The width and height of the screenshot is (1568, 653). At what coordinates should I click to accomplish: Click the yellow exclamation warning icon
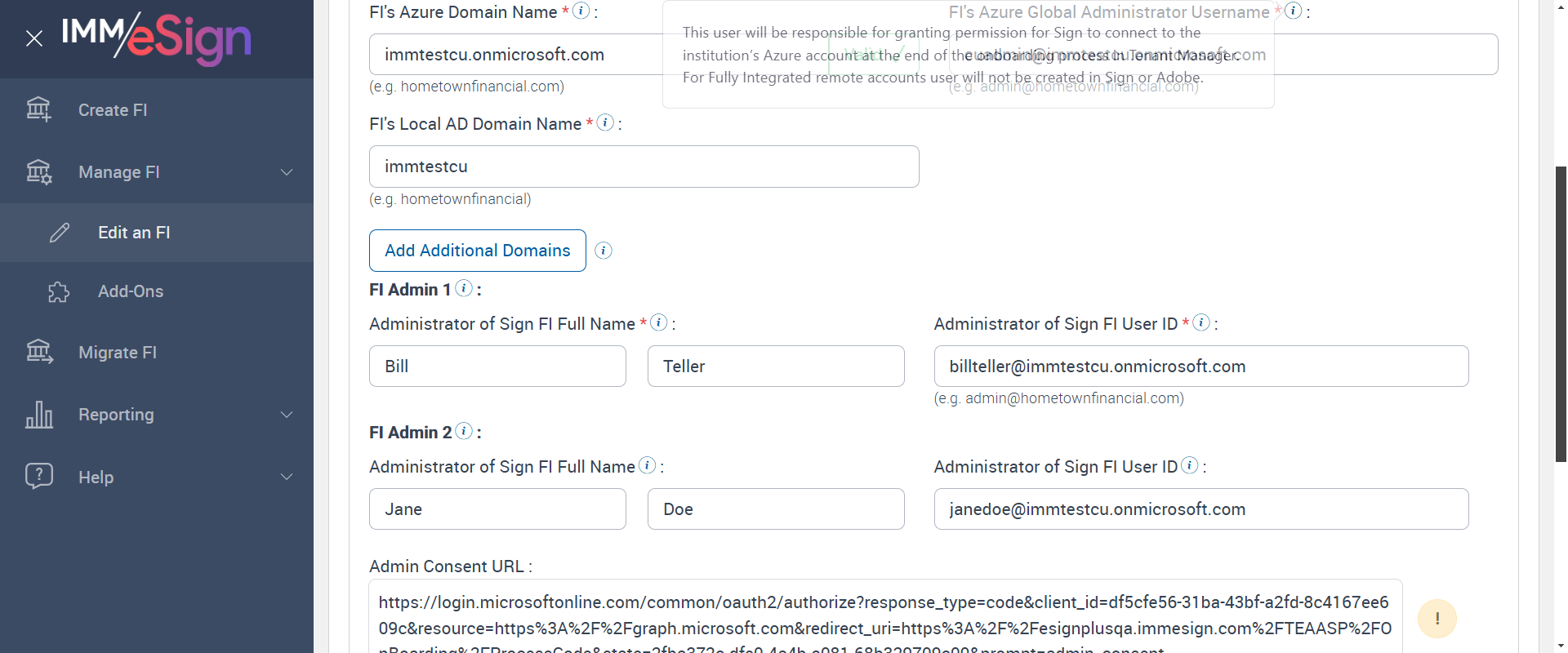pos(1437,619)
